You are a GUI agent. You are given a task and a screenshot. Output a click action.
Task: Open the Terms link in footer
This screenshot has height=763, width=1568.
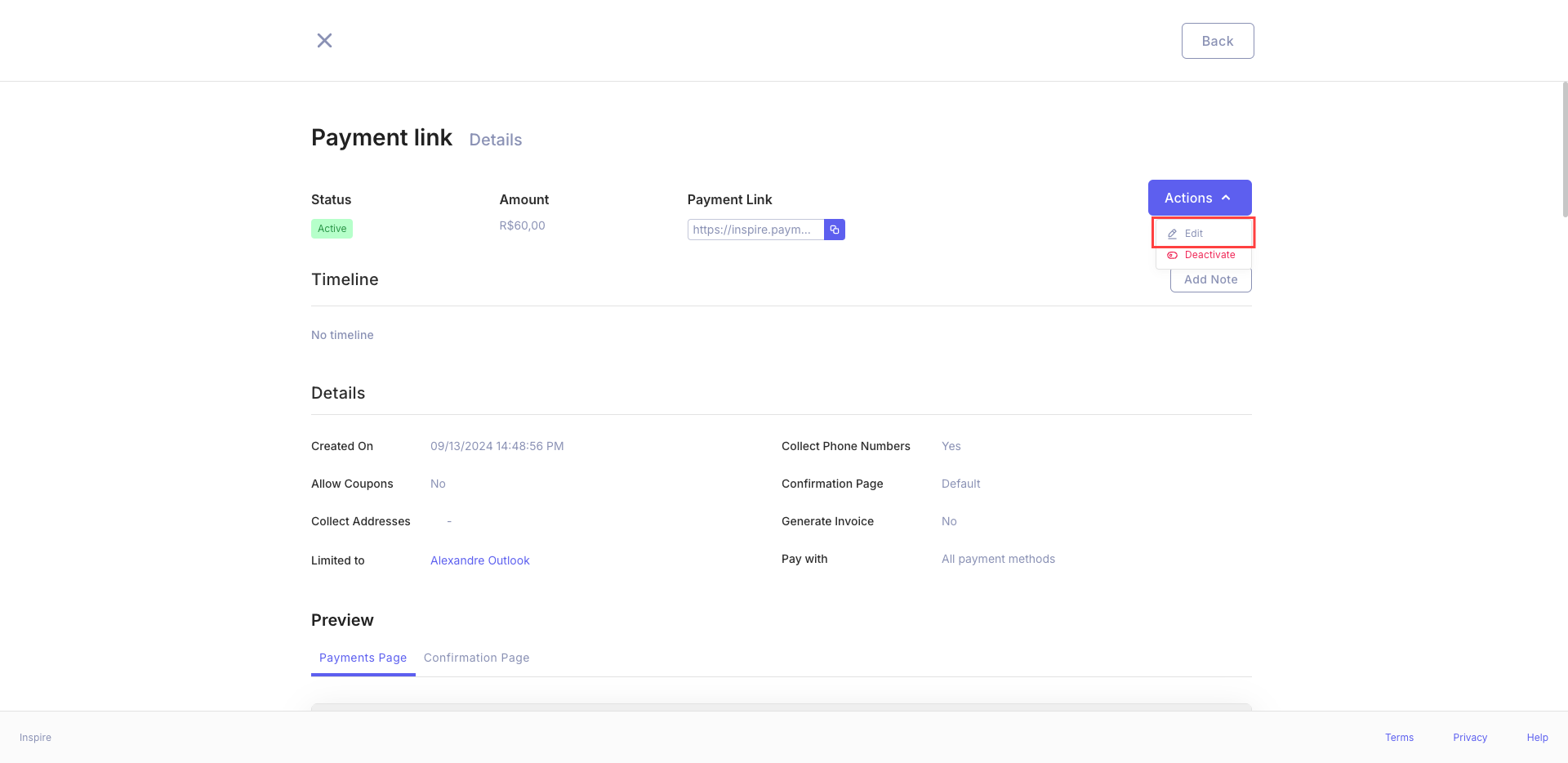point(1399,738)
